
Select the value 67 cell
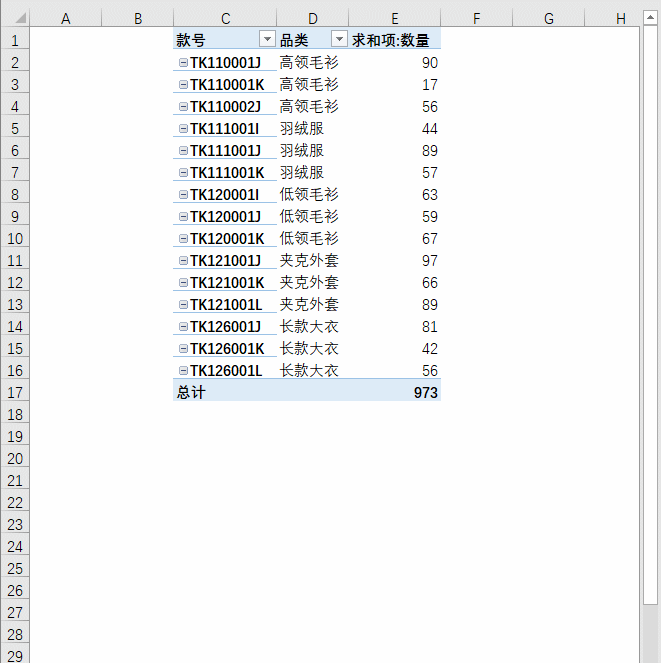click(395, 238)
